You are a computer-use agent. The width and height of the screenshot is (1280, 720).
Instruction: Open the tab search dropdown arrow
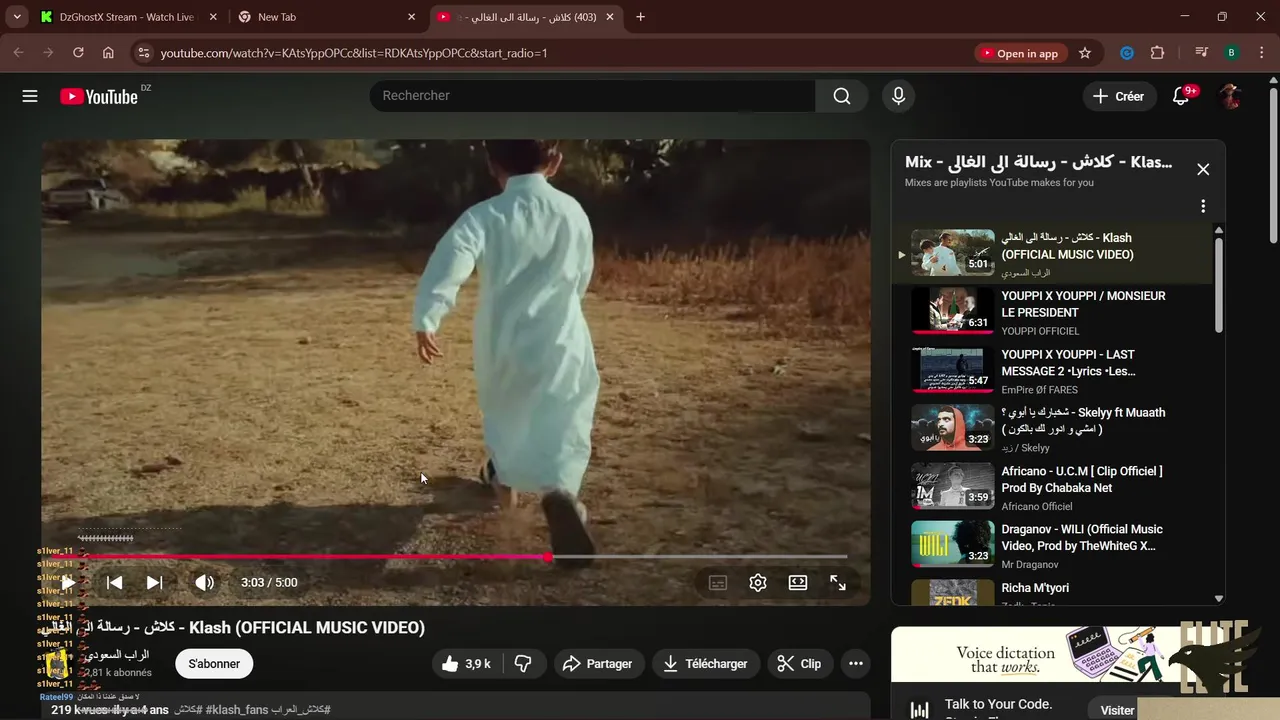pos(17,17)
